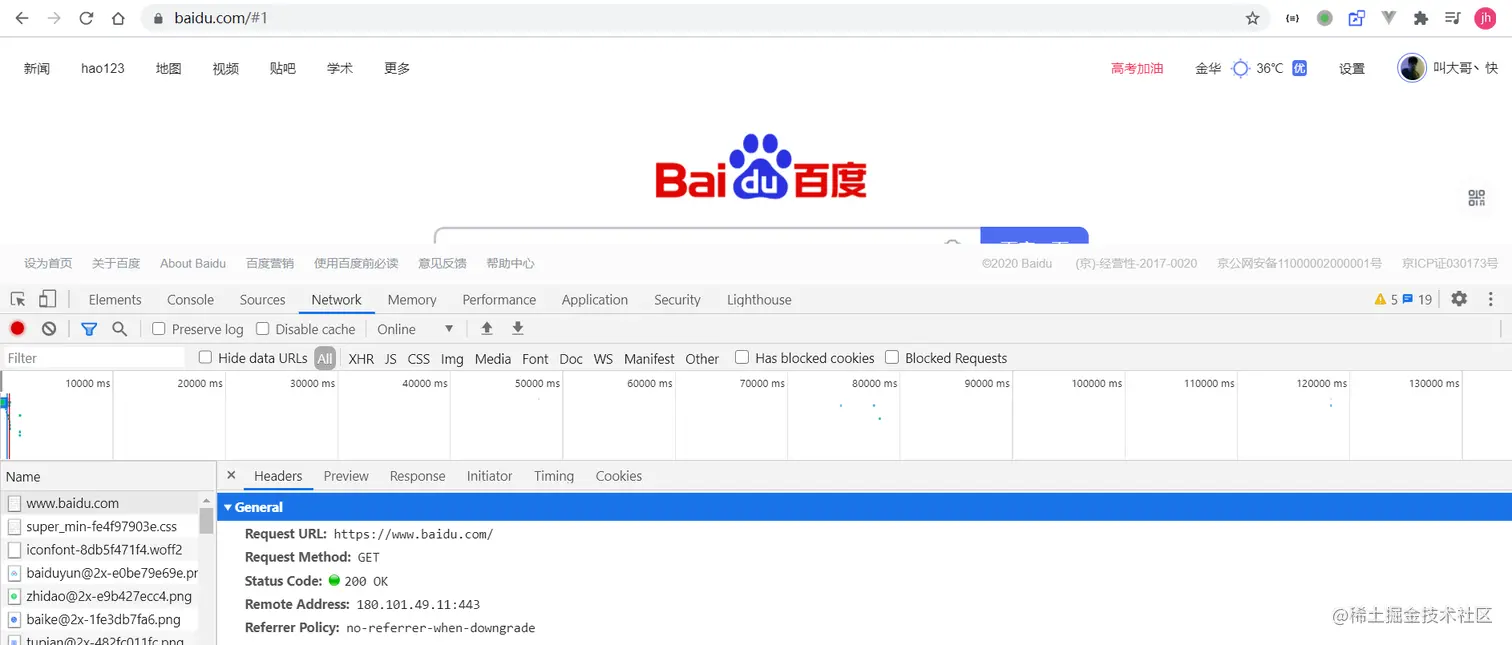Import a HAR file with the upload arrow
The width and height of the screenshot is (1512, 645).
(487, 328)
